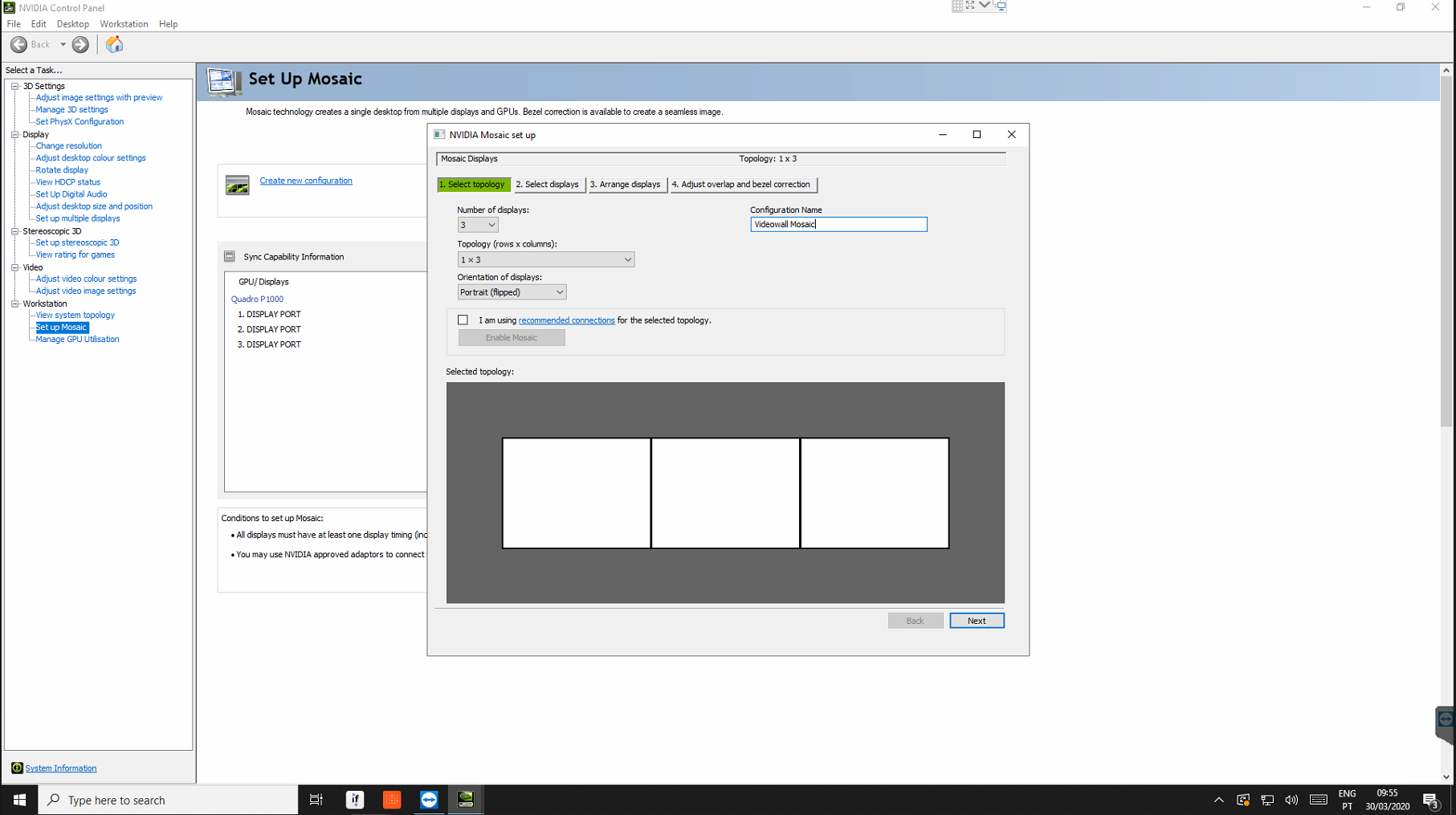
Task: Click the touch keyboard tray icon
Action: pos(1318,800)
